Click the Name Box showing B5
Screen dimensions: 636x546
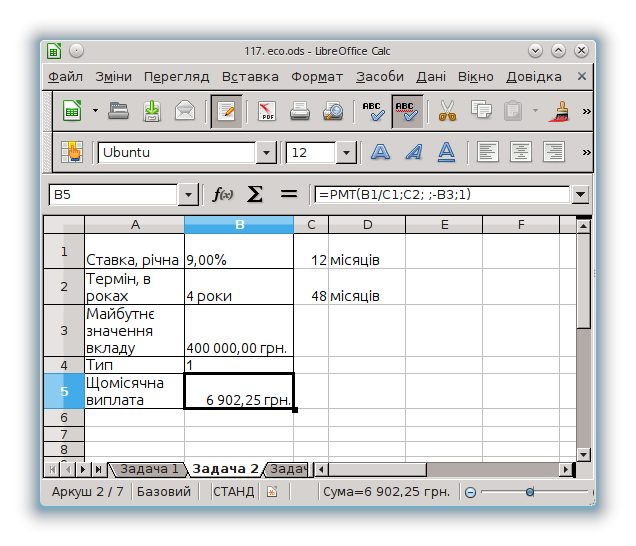pyautogui.click(x=114, y=195)
